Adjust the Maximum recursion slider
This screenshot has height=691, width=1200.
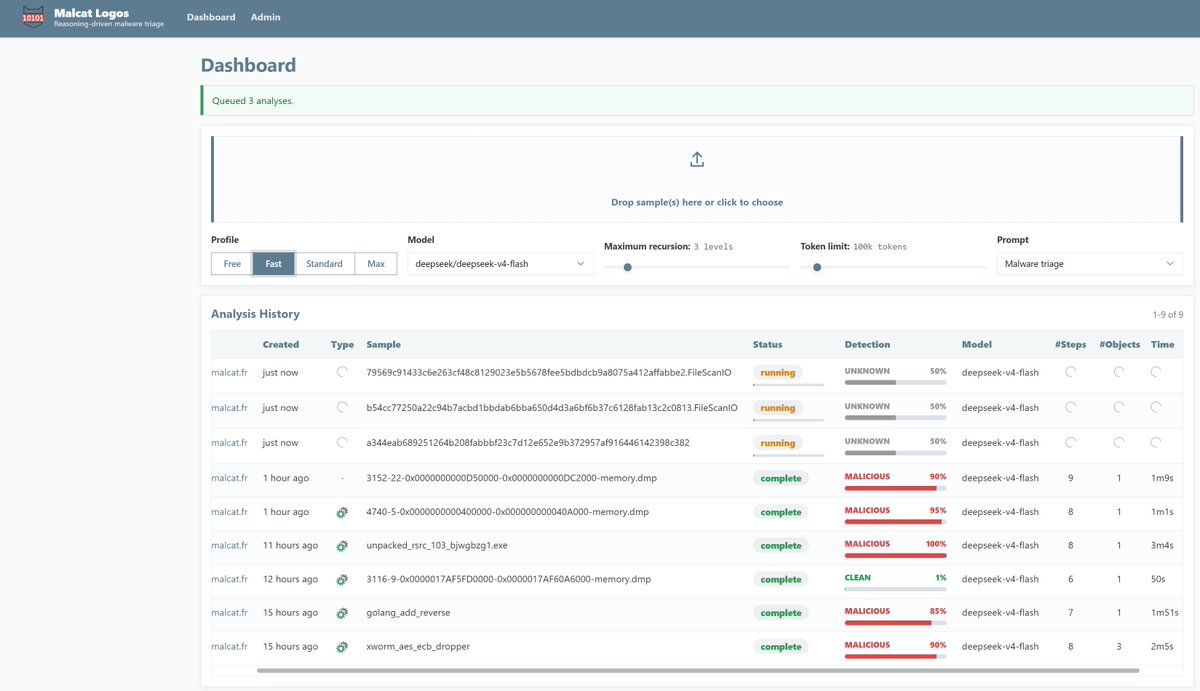click(697, 267)
